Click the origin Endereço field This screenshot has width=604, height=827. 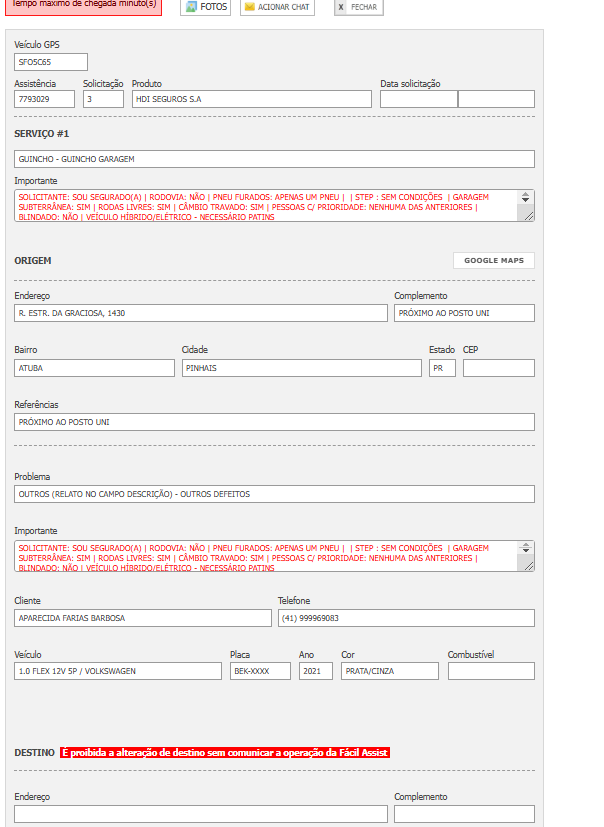click(200, 313)
